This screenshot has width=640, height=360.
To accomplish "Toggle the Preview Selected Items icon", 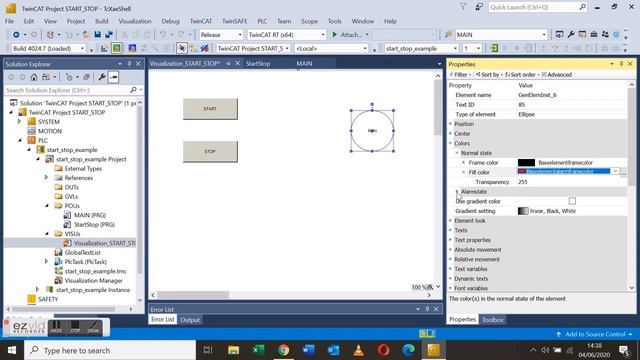I will point(113,77).
